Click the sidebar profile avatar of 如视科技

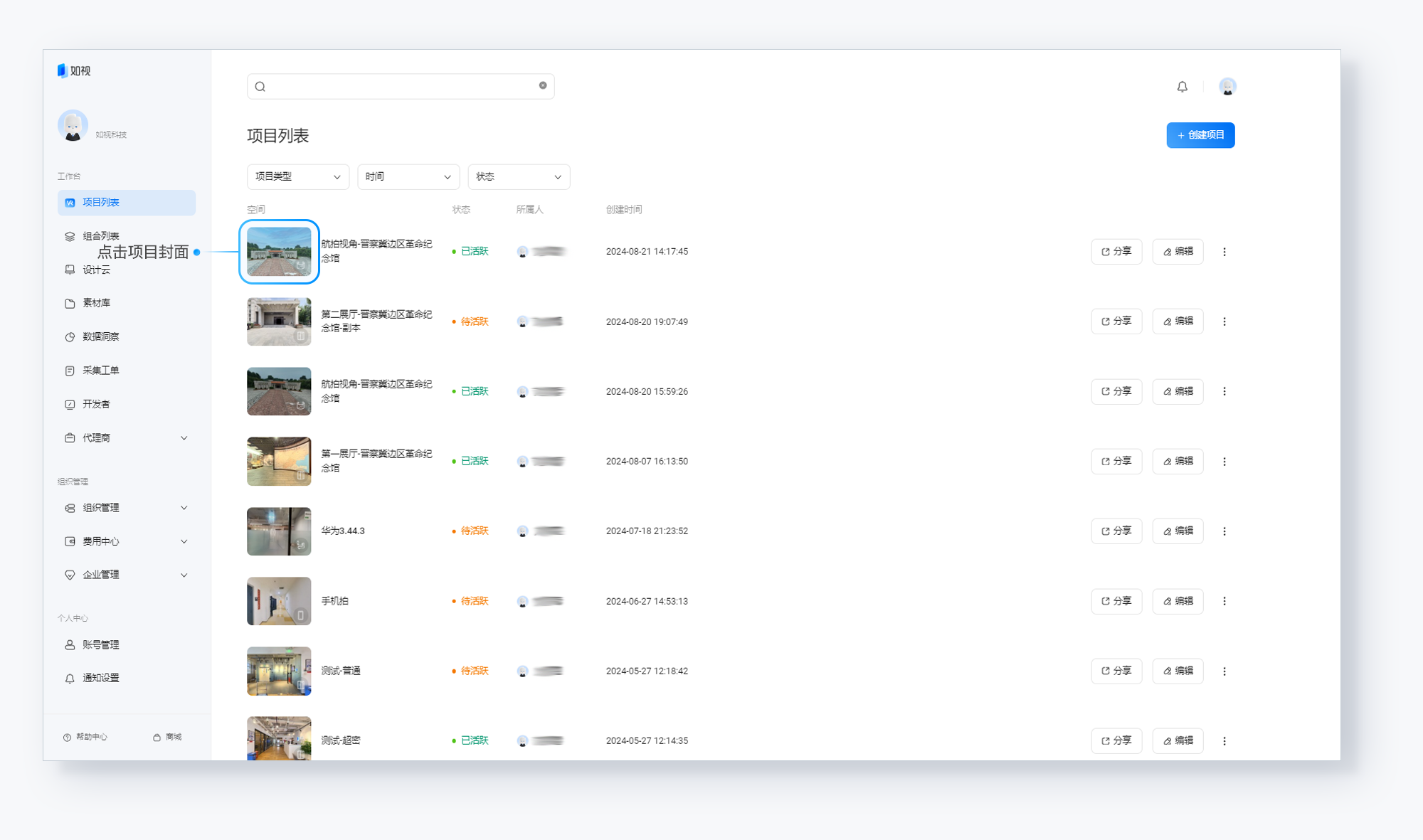[73, 125]
